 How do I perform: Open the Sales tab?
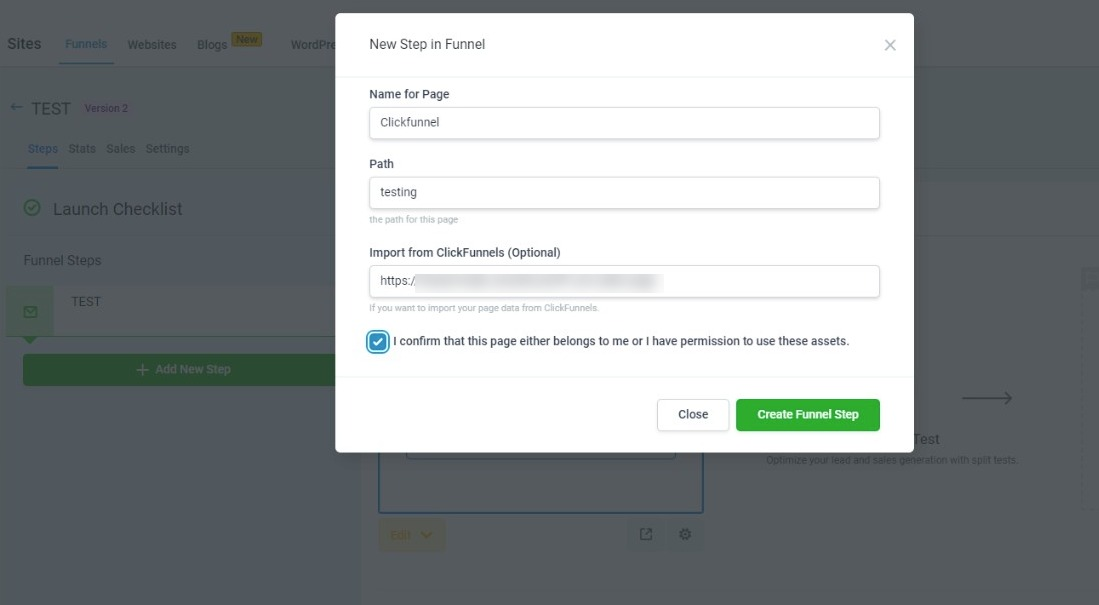click(x=120, y=149)
